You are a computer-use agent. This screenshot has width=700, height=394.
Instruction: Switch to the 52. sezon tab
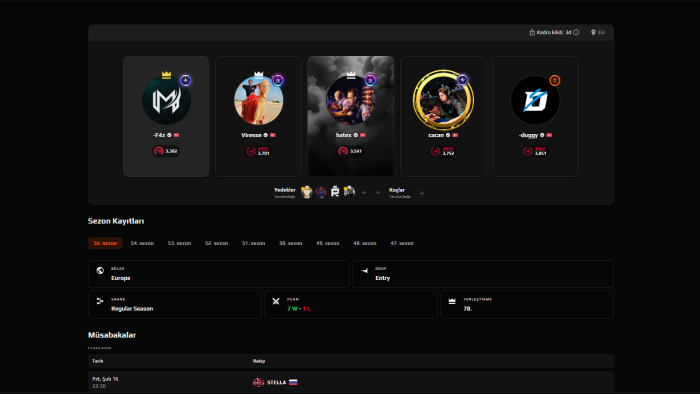click(x=217, y=243)
